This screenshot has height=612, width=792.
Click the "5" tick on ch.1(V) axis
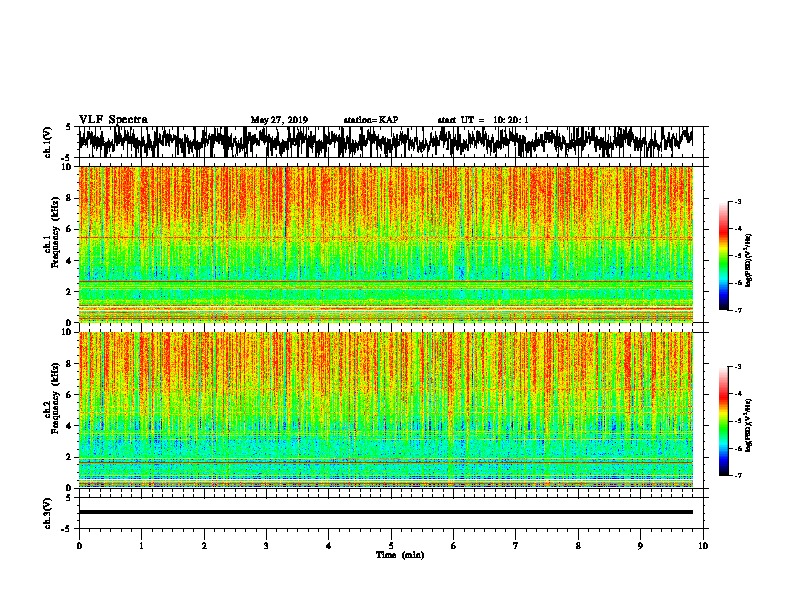pyautogui.click(x=69, y=127)
